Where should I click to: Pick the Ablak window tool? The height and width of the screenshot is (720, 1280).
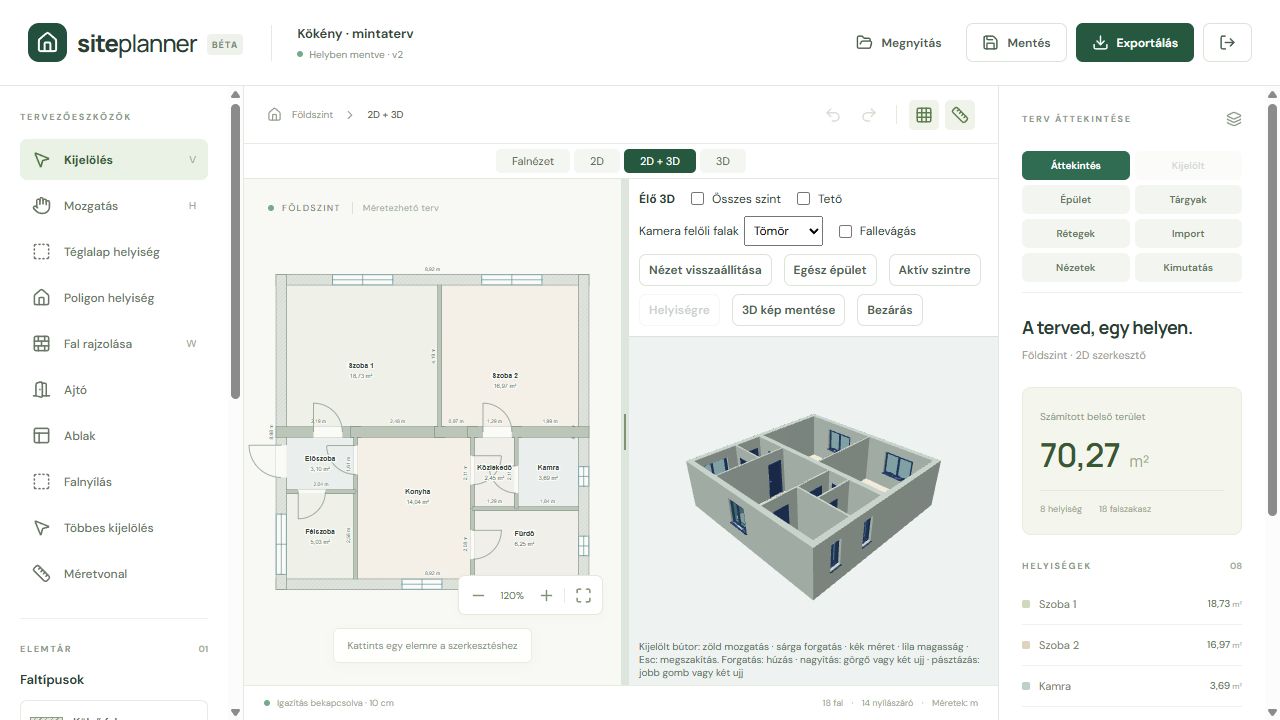point(114,436)
